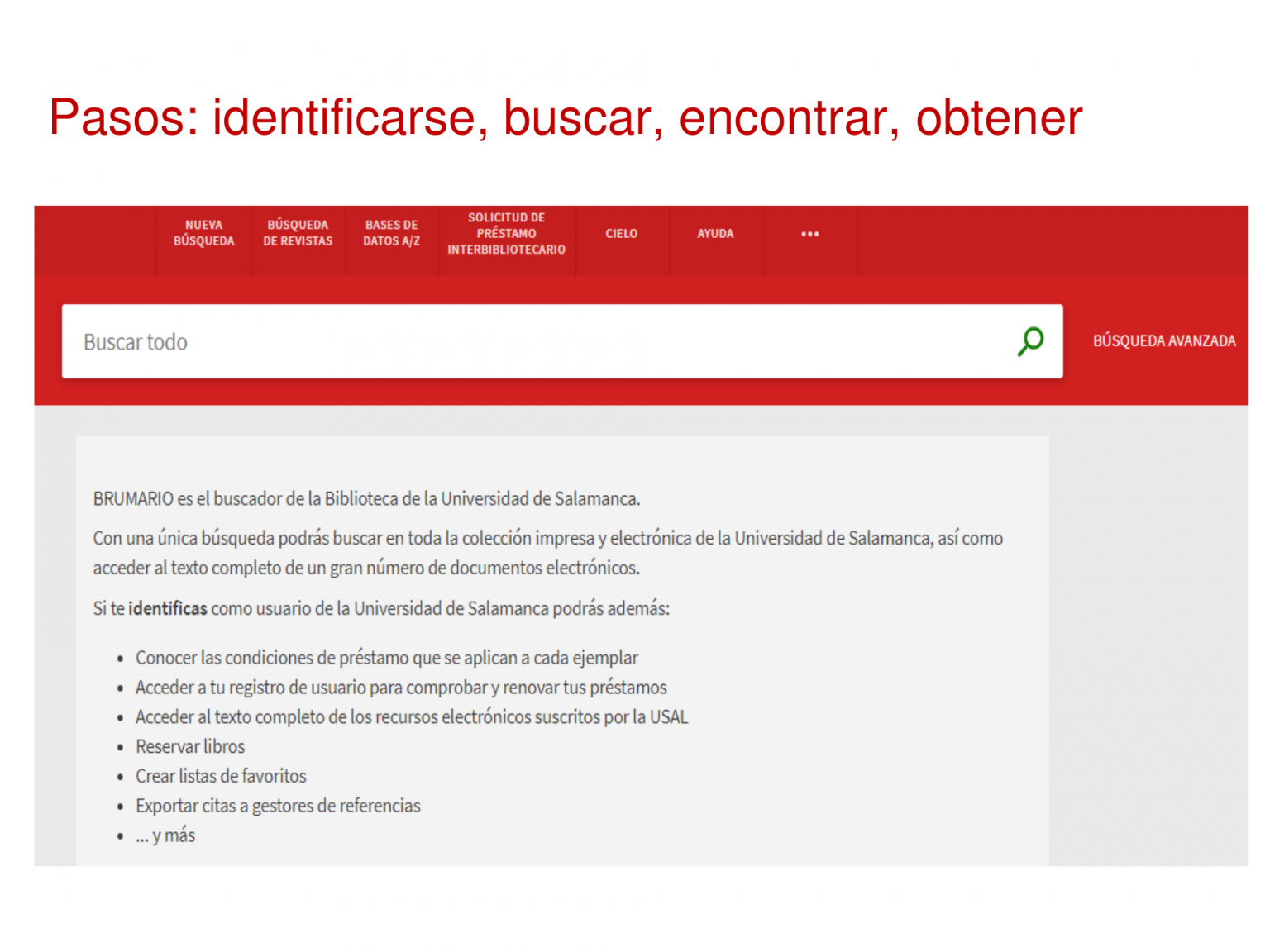The image size is (1270, 952).
Task: Click the green magnifying glass search icon
Action: [1030, 341]
